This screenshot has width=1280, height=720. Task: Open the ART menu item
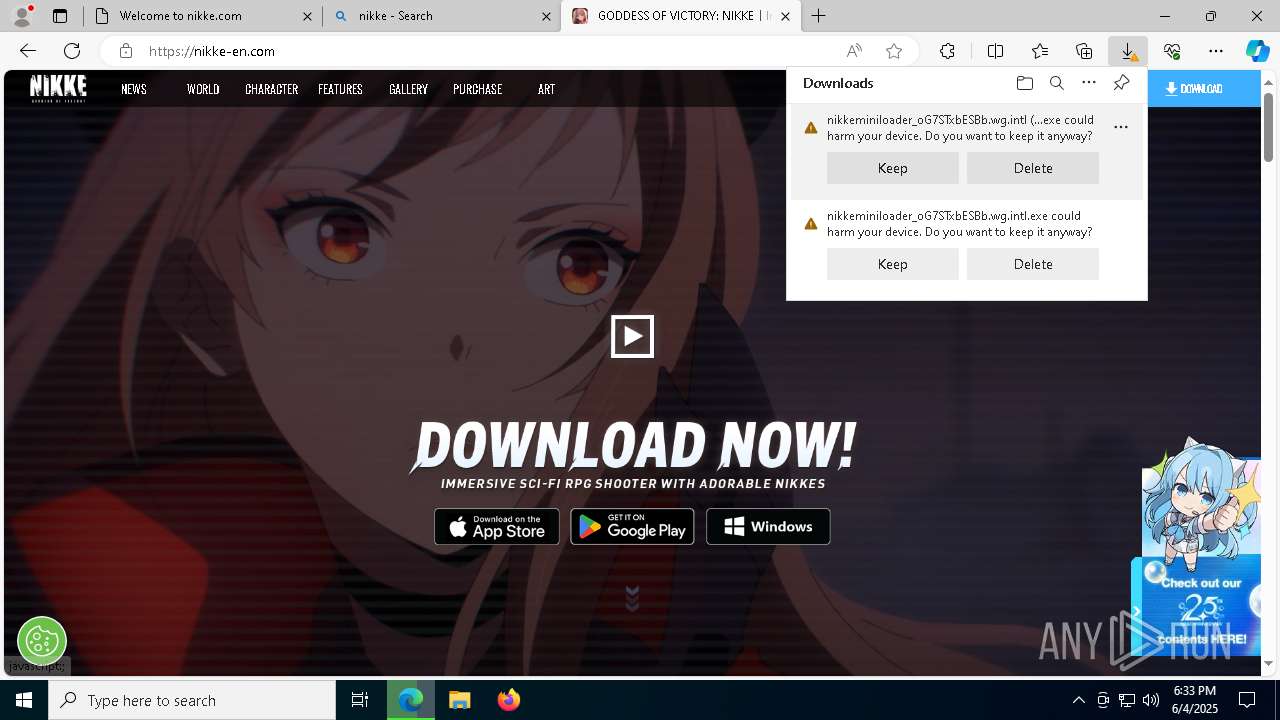(x=546, y=89)
